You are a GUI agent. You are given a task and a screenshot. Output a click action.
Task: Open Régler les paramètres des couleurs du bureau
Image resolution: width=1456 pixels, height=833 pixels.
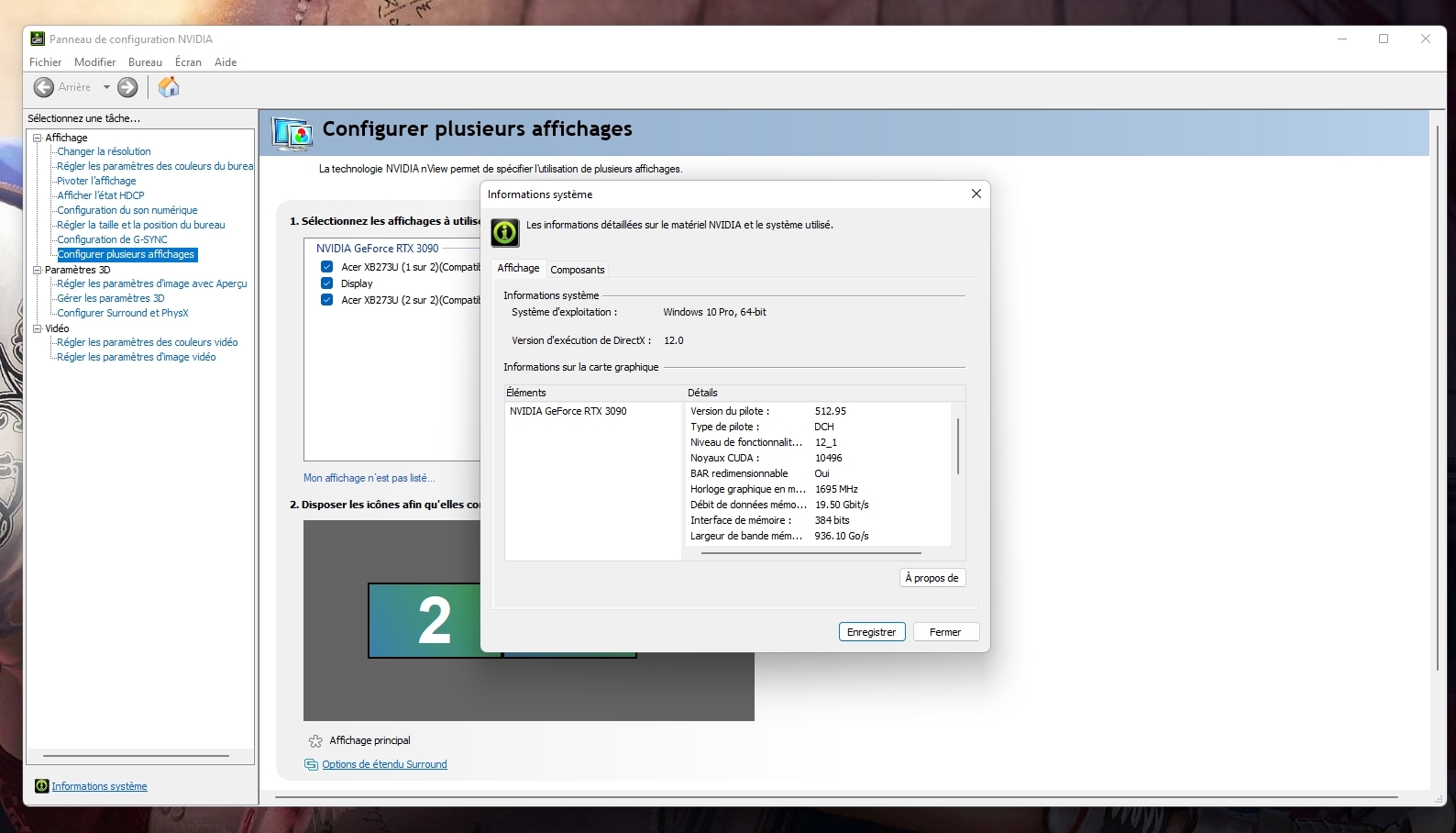pyautogui.click(x=155, y=166)
